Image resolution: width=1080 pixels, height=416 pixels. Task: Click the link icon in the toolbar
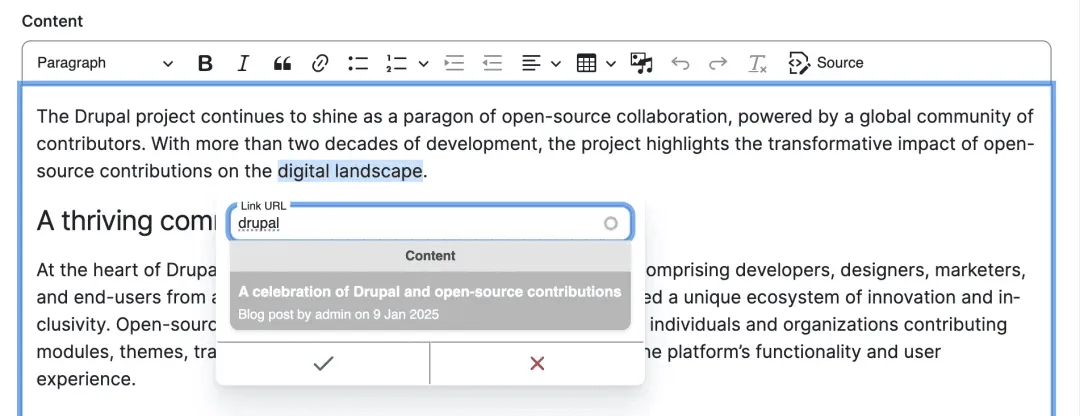pyautogui.click(x=320, y=63)
